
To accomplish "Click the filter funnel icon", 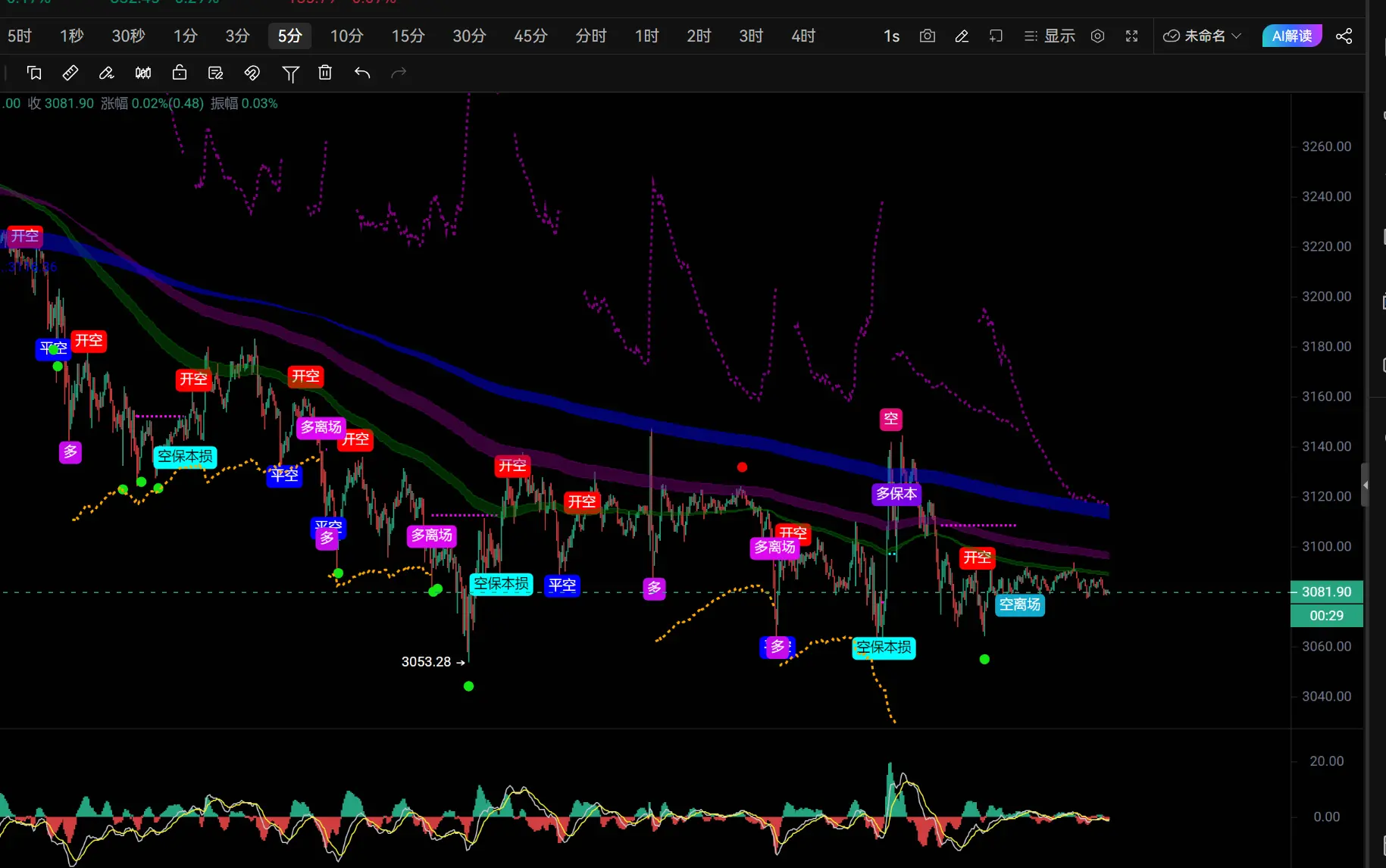I will point(290,73).
